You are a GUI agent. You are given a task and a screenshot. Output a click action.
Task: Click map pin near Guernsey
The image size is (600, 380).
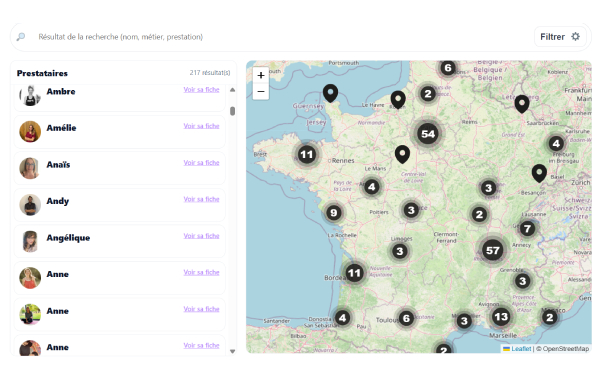pyautogui.click(x=330, y=93)
